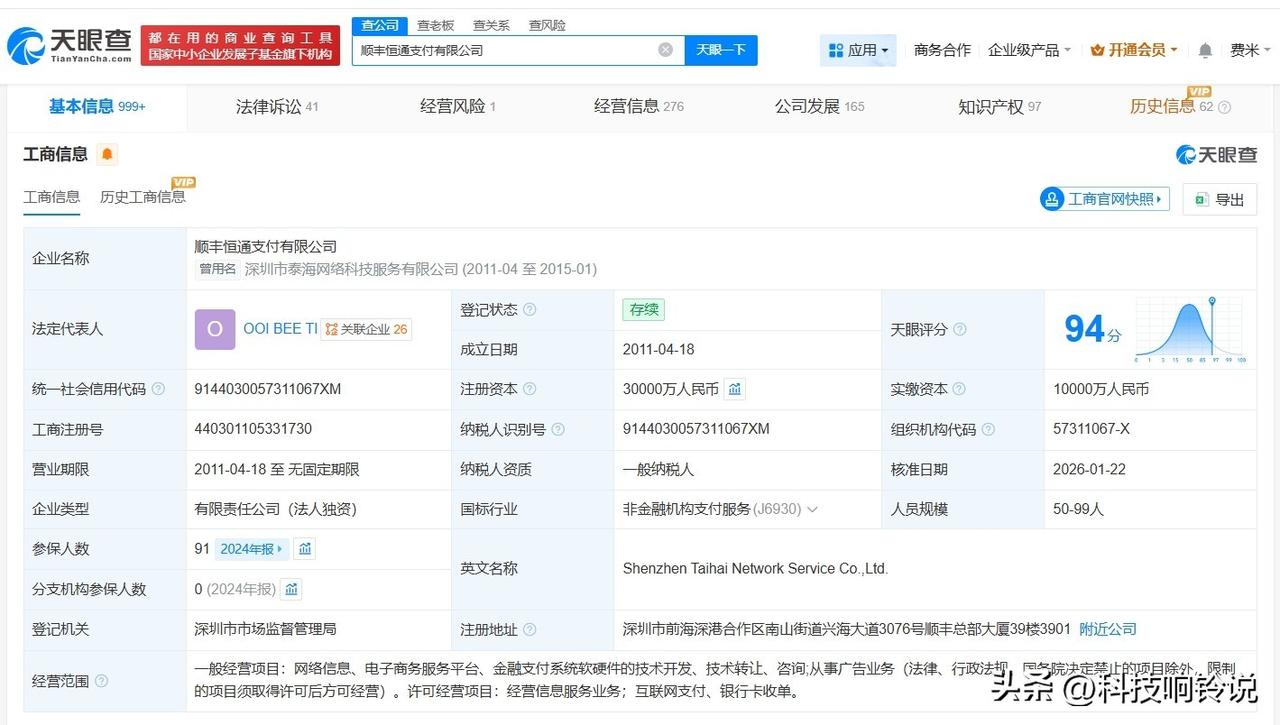Click the help icon beside 历史信息 62
Screen dimensions: 1280x725
[x=1224, y=107]
